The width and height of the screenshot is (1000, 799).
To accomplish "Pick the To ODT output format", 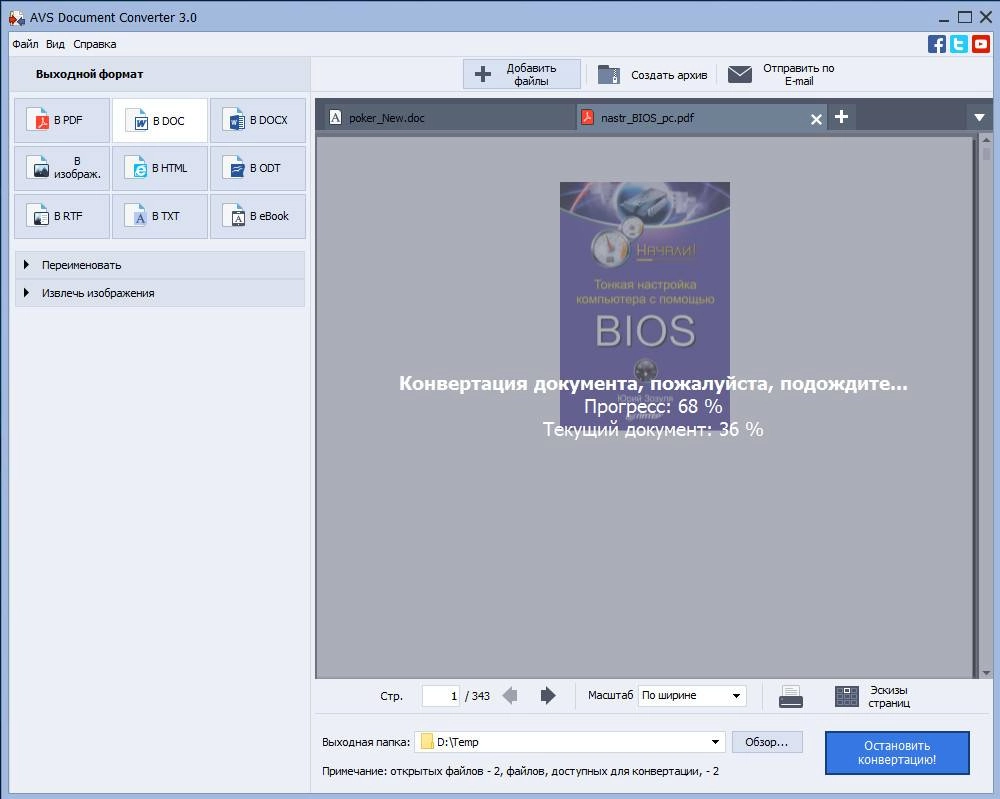I will tap(258, 168).
